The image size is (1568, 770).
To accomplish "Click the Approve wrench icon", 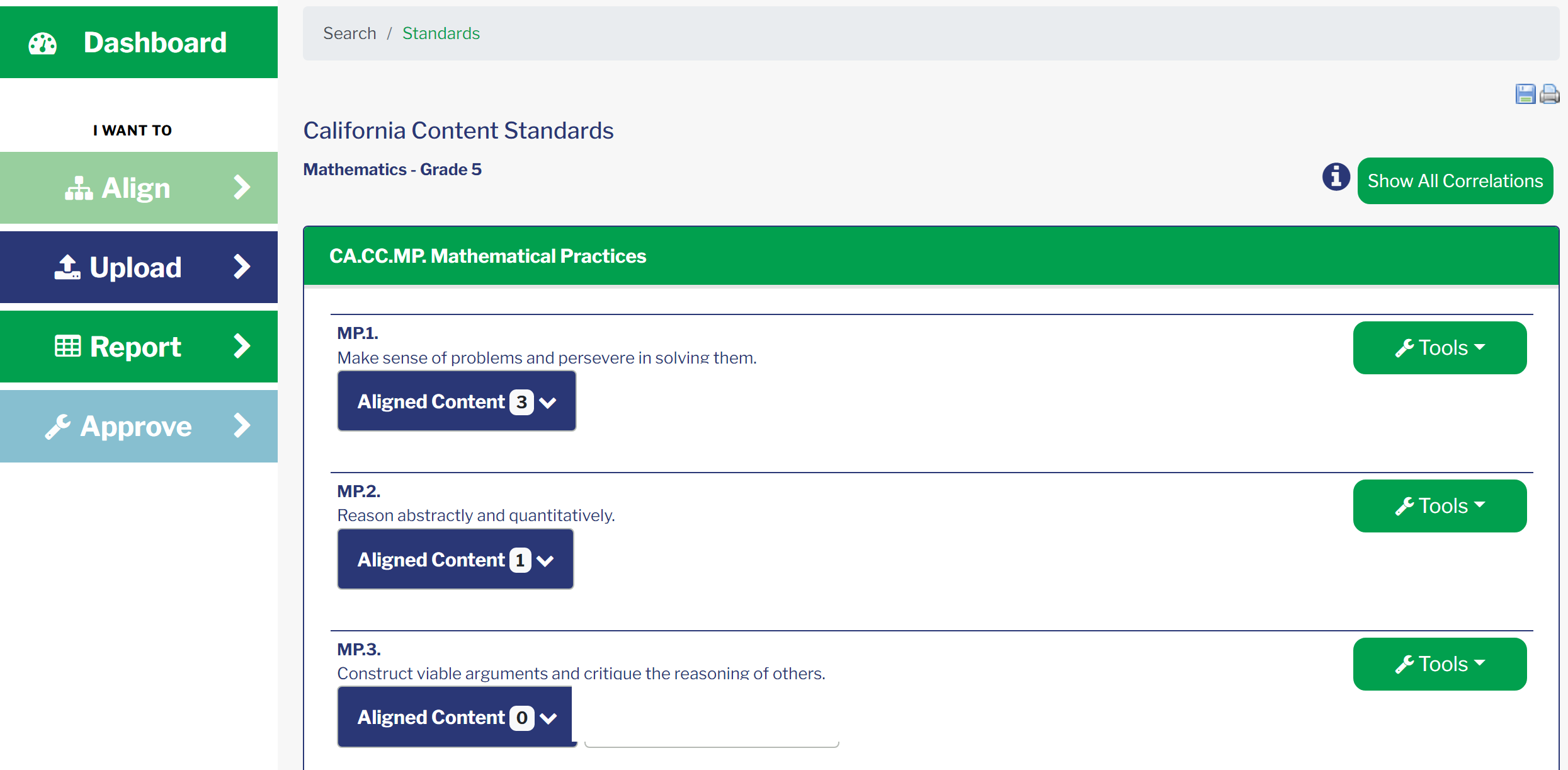I will pyautogui.click(x=58, y=427).
